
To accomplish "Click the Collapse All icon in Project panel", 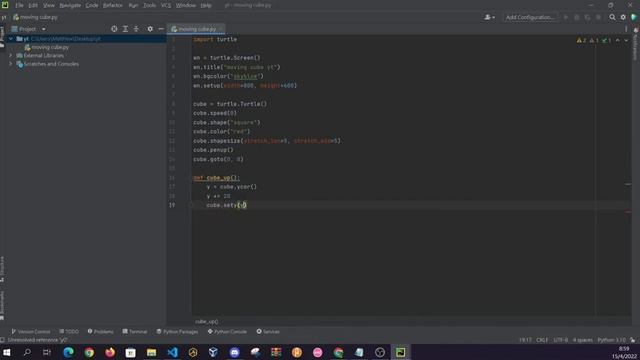I will click(136, 29).
